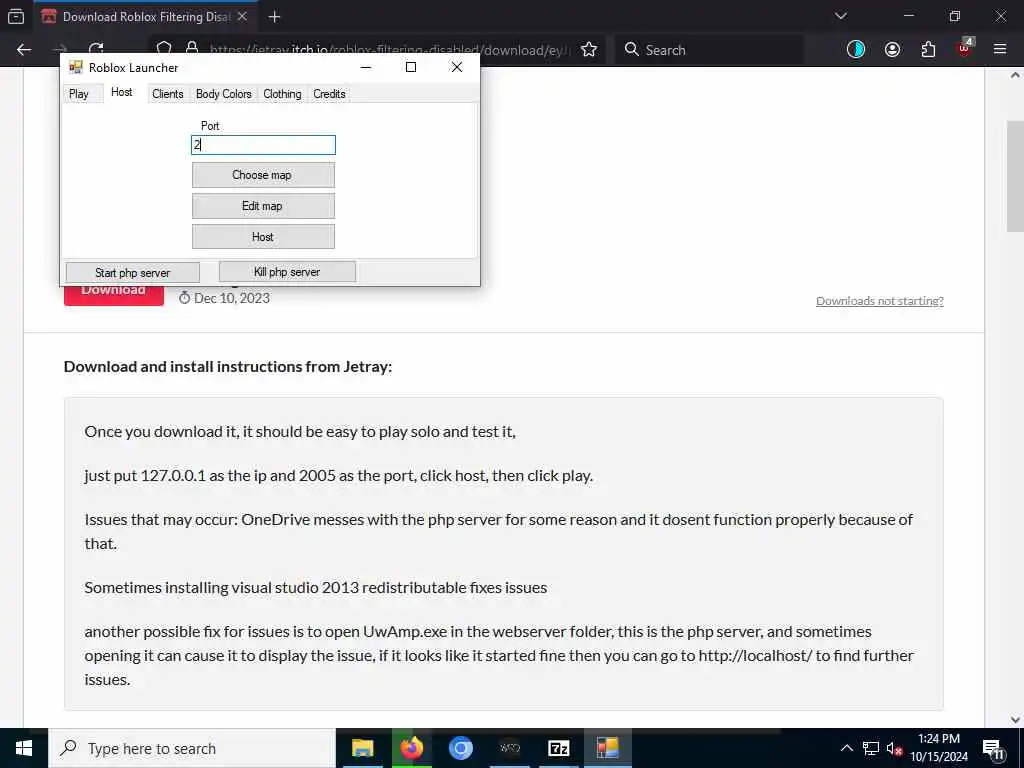This screenshot has height=768, width=1024.
Task: Bookmark this page with the star icon
Action: tap(588, 50)
